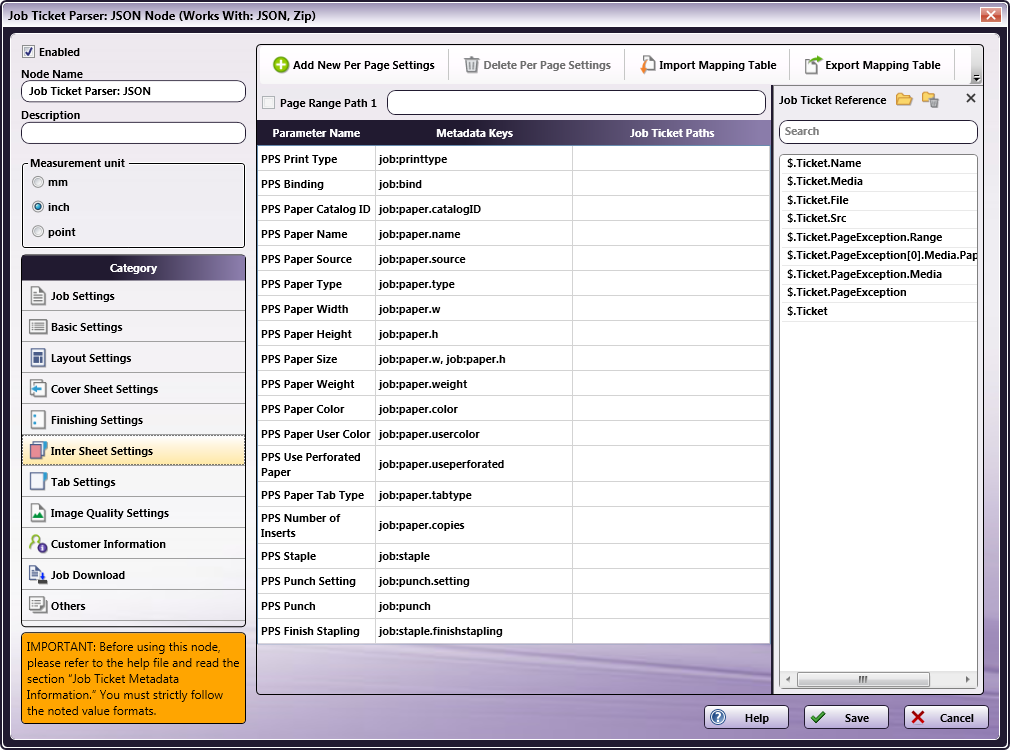Switch to Image Quality Settings label
Screen dimensions: 1010x750
coord(110,513)
